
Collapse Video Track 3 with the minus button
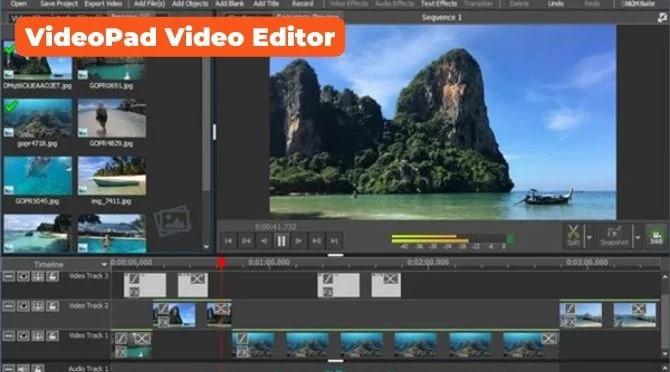click(9, 277)
